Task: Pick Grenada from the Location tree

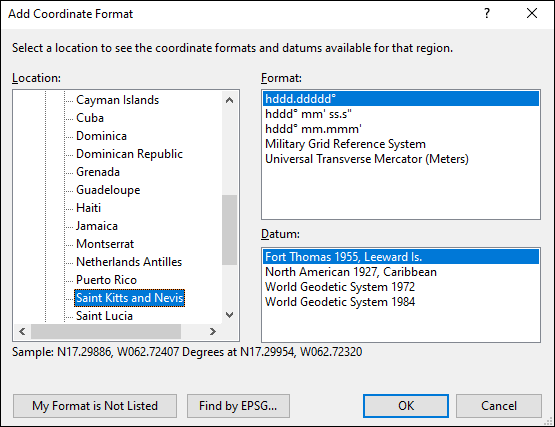Action: (x=98, y=172)
